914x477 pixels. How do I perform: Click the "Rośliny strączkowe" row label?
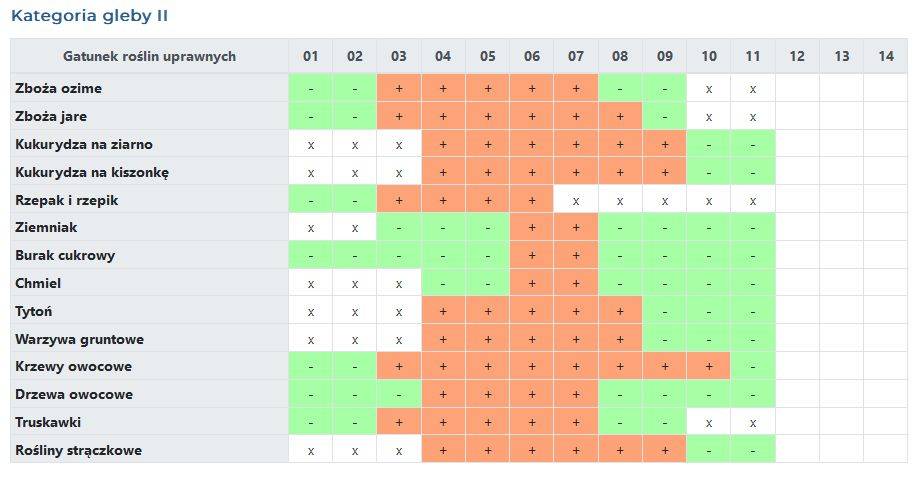click(78, 450)
